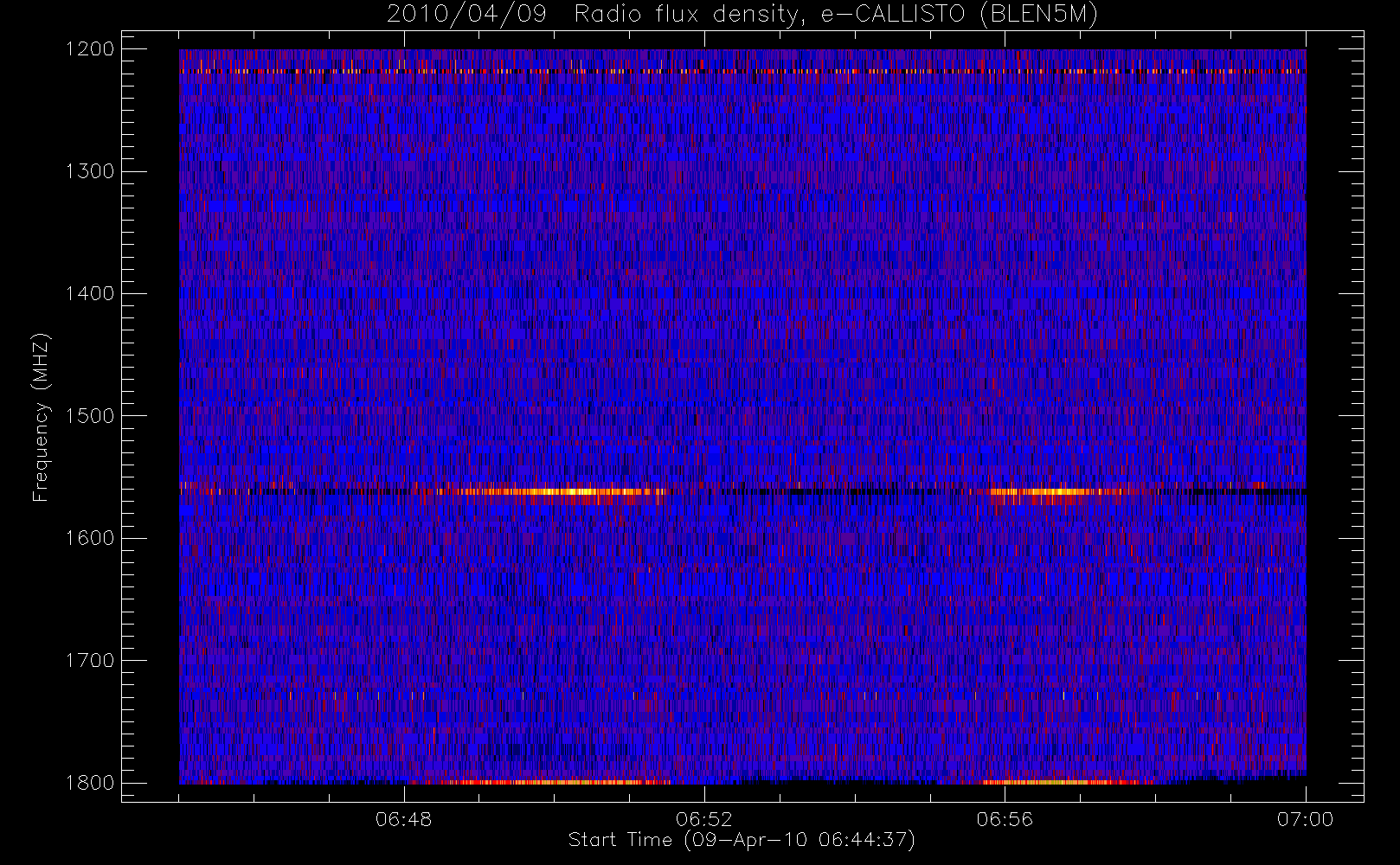Click the 06:56 time tick label

1005,818
